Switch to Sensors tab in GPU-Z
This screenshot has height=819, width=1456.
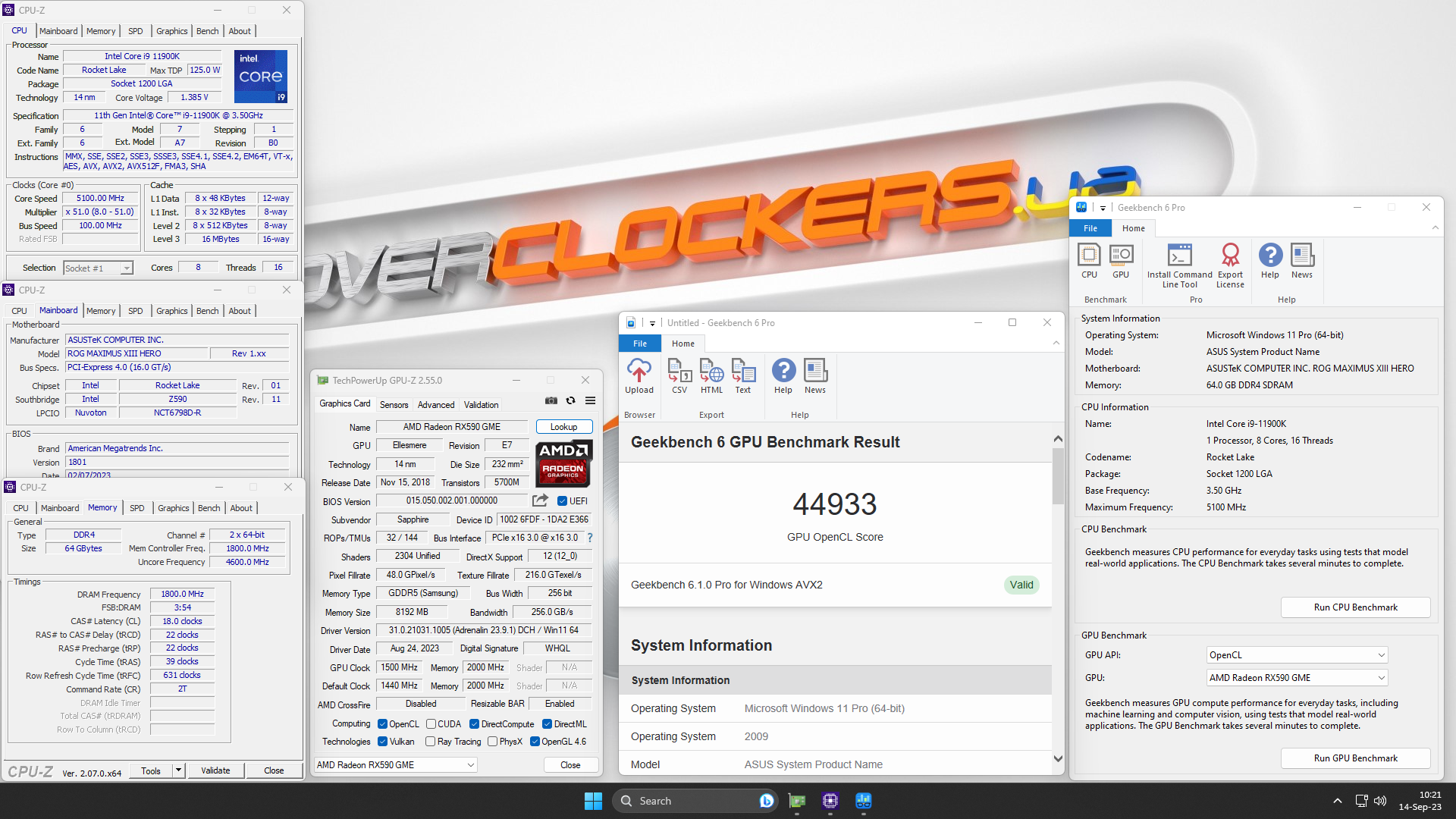(394, 405)
